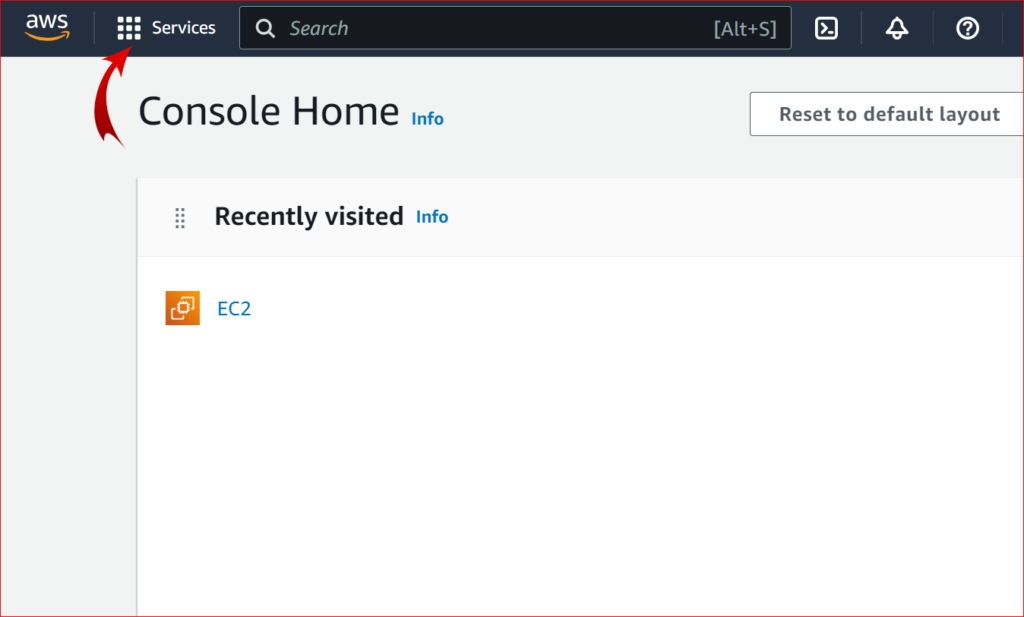The width and height of the screenshot is (1024, 617).
Task: Click the orange EC2 service icon
Action: pos(182,308)
